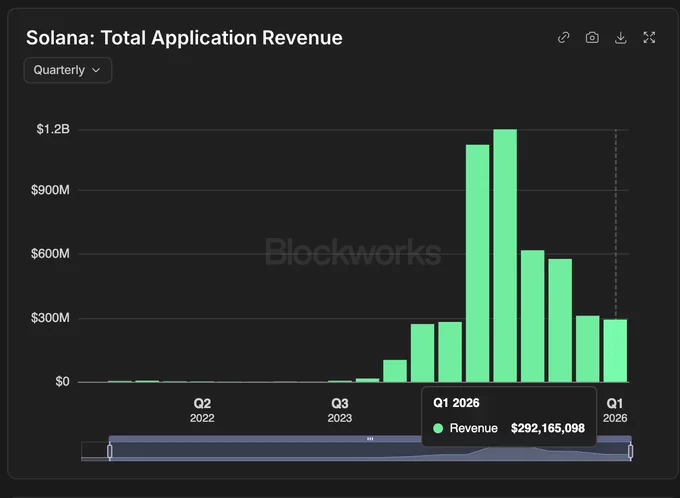Select the tallest $1.2B revenue bar
The image size is (680, 498).
coord(505,256)
